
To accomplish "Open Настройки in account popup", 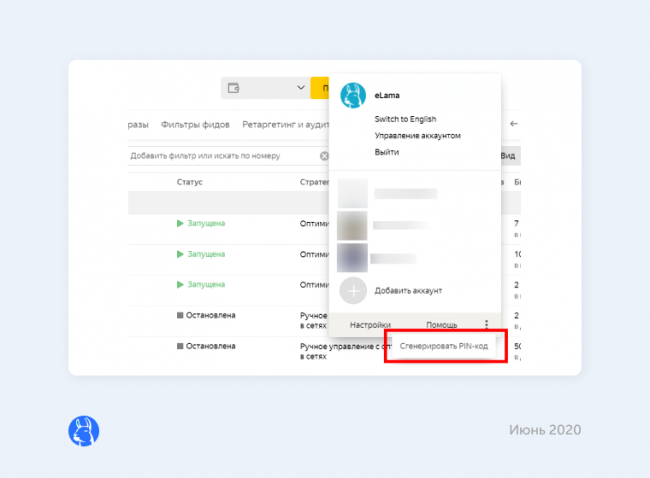I will [369, 325].
